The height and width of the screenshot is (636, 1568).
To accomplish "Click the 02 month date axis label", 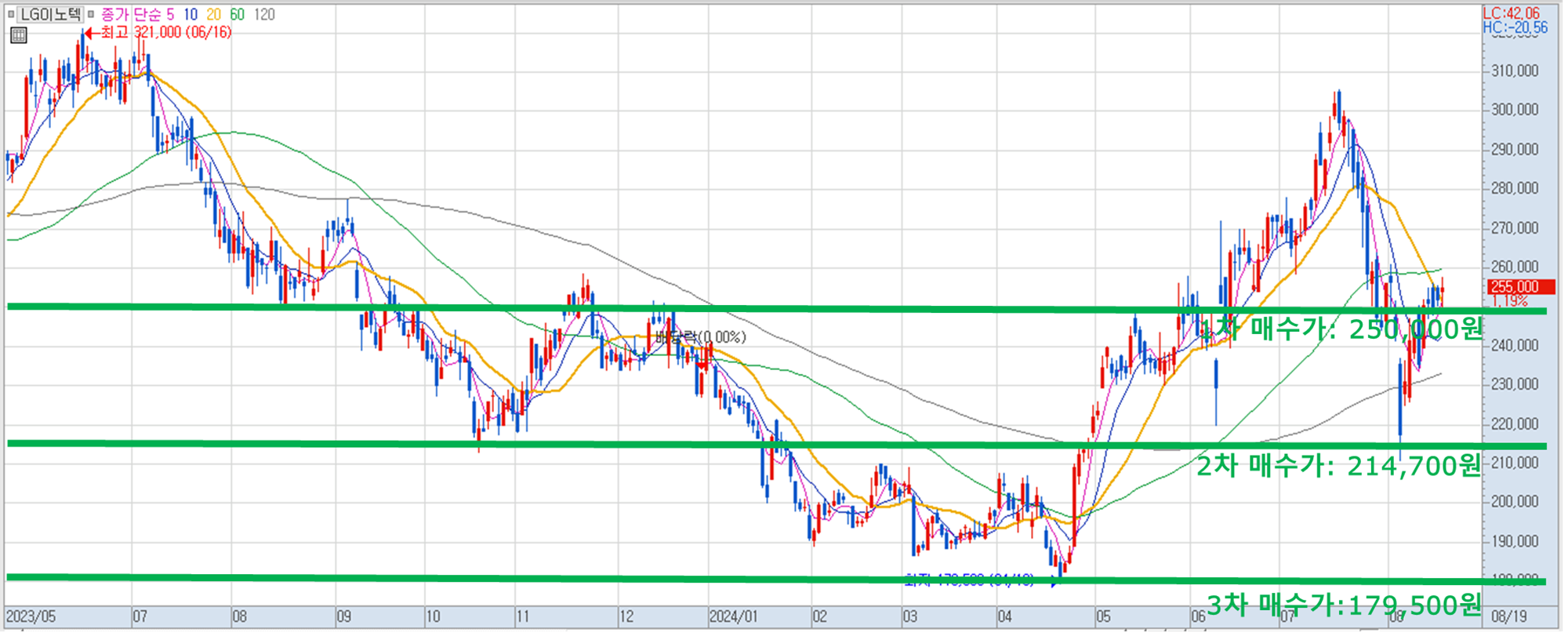I will (x=820, y=618).
